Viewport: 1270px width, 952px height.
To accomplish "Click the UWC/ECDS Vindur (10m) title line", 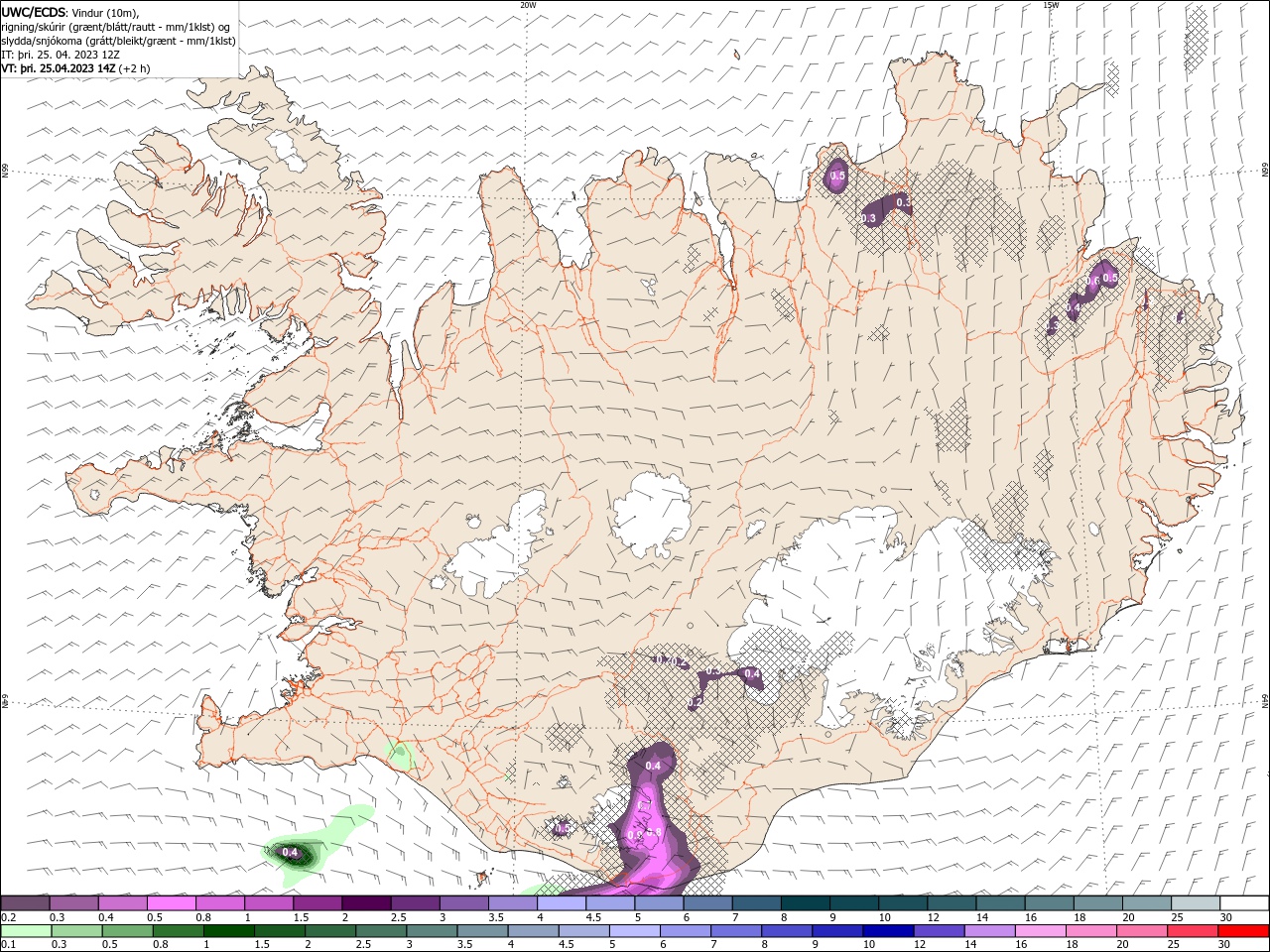I will [x=70, y=12].
